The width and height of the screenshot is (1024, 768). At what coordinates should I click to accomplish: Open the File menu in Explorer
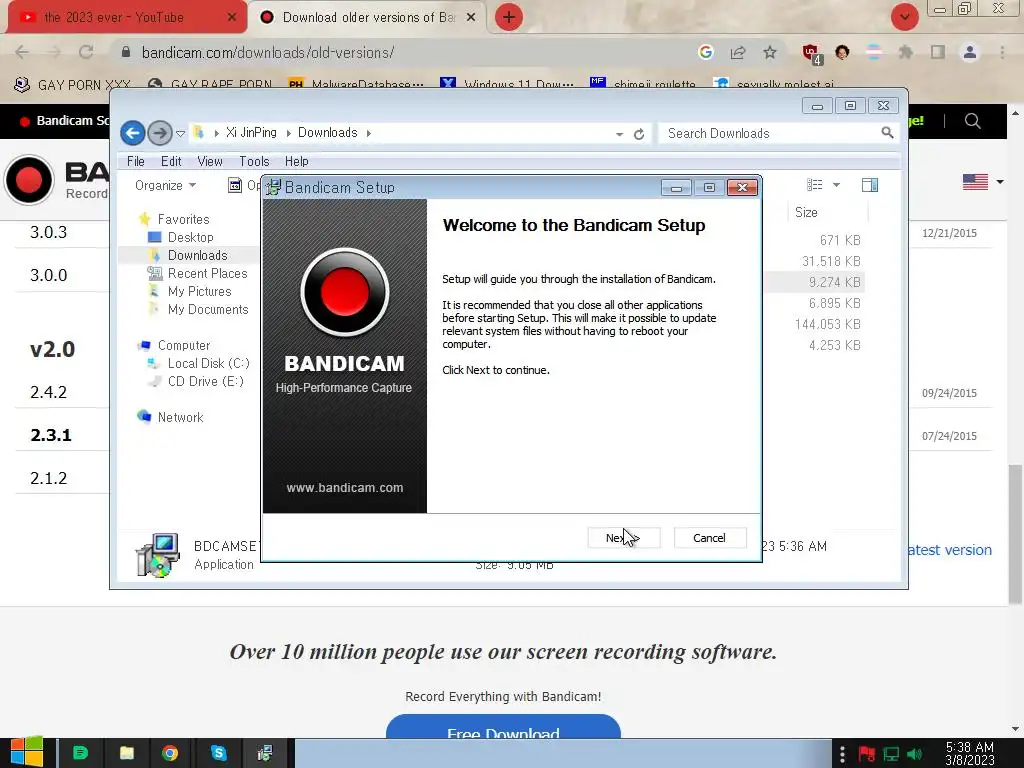coord(136,161)
